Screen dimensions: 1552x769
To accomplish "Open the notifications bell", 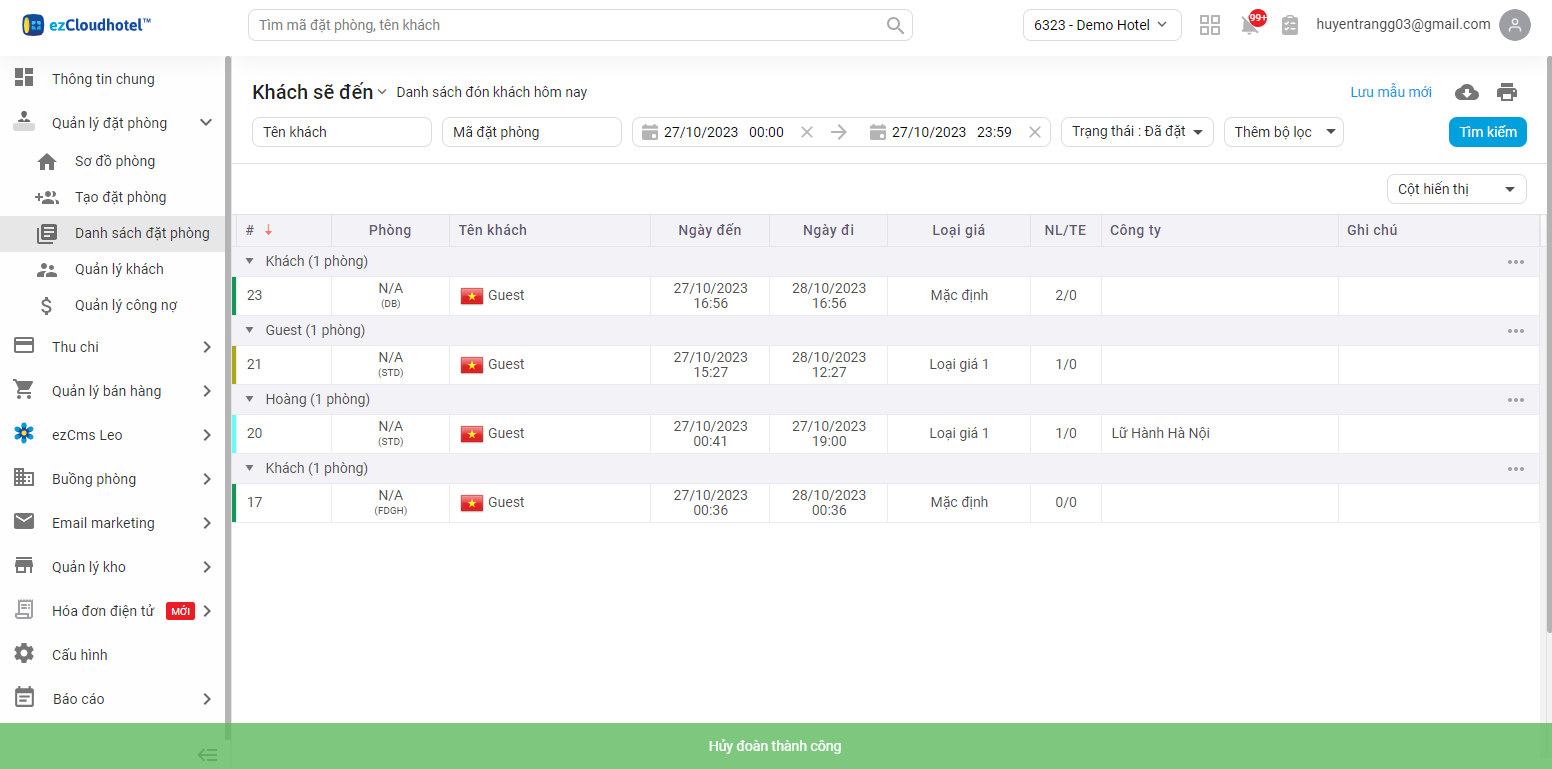I will (1250, 25).
